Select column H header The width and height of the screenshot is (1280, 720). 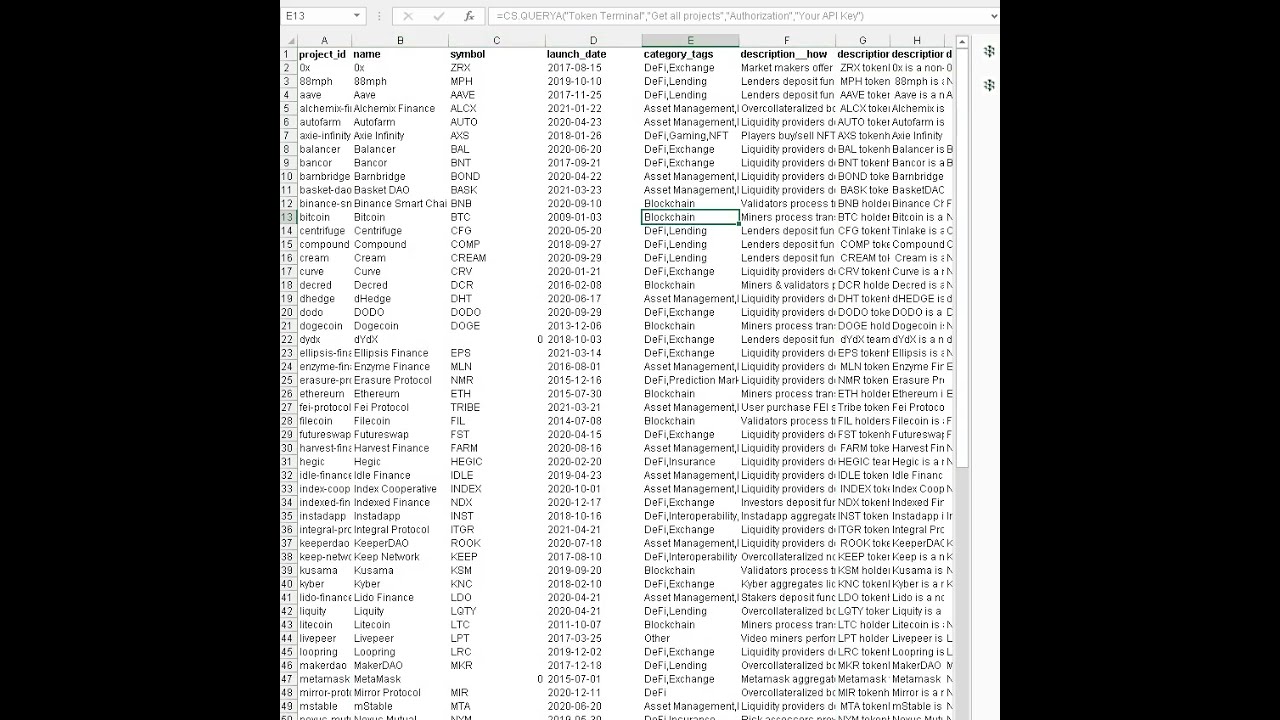point(917,41)
